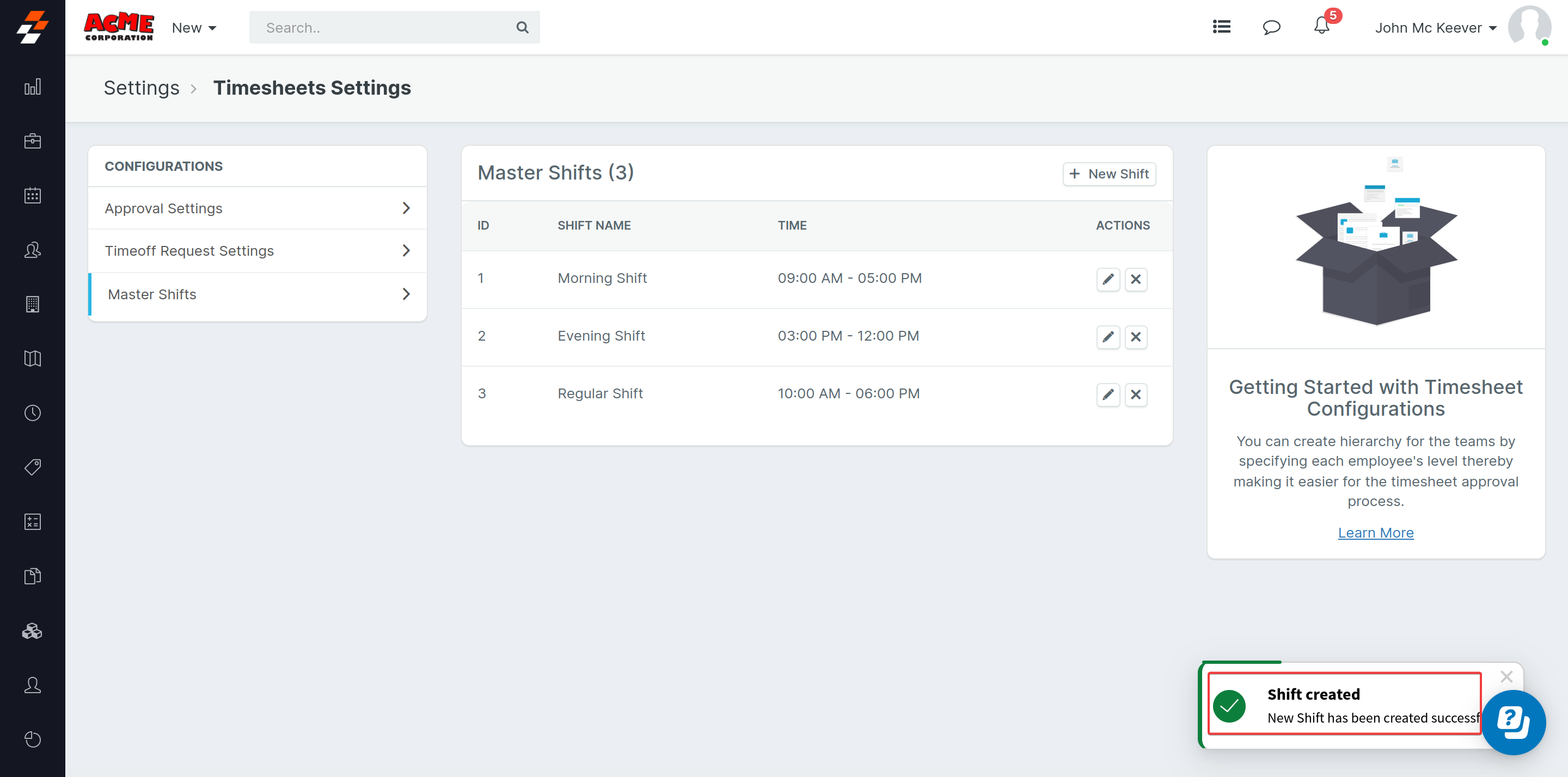Screen dimensions: 1568x777
Task: Edit the Regular Shift entry
Action: click(x=1108, y=395)
